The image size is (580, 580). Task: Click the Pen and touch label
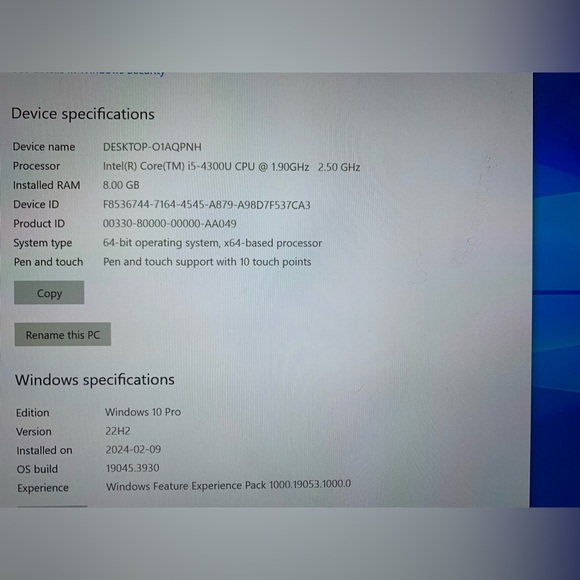point(48,262)
